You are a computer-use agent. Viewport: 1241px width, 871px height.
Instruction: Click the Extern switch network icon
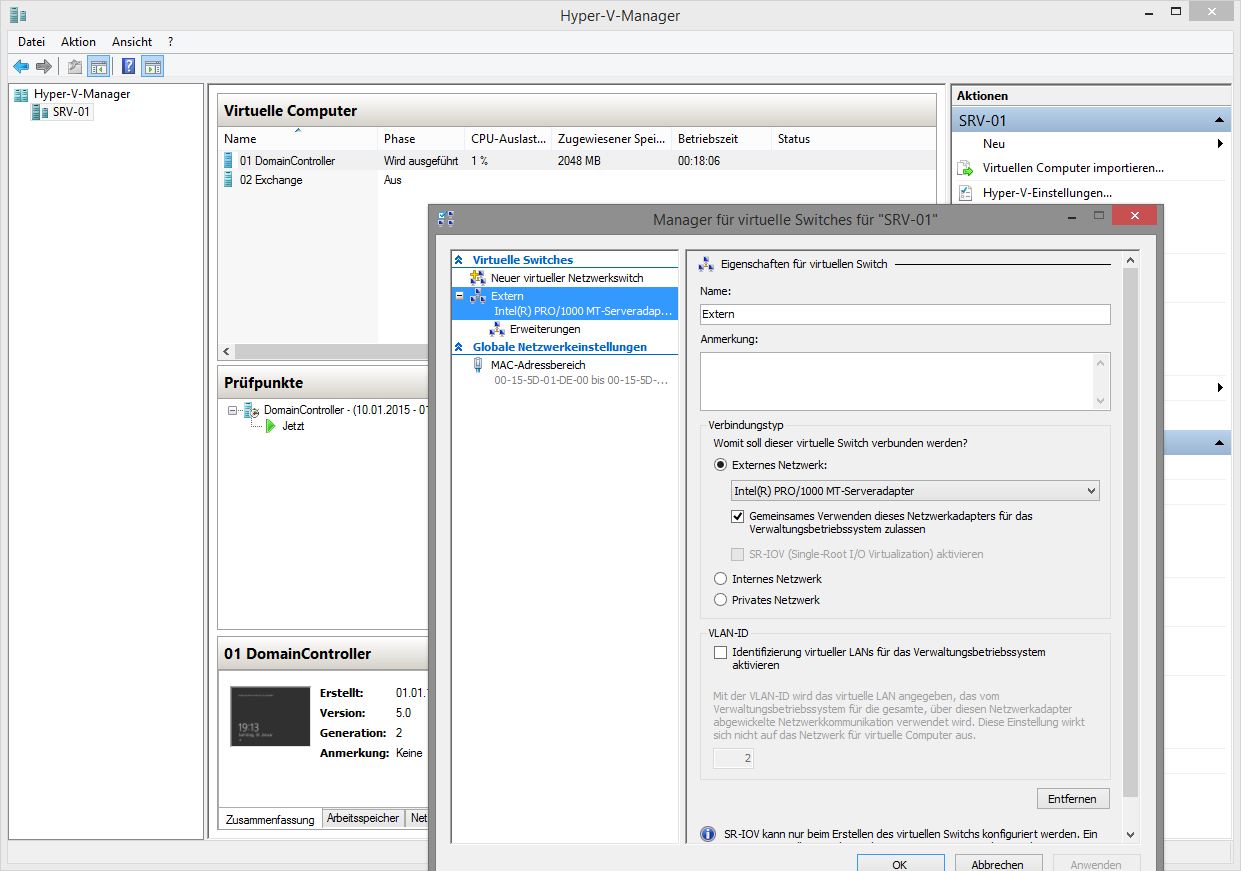(478, 296)
